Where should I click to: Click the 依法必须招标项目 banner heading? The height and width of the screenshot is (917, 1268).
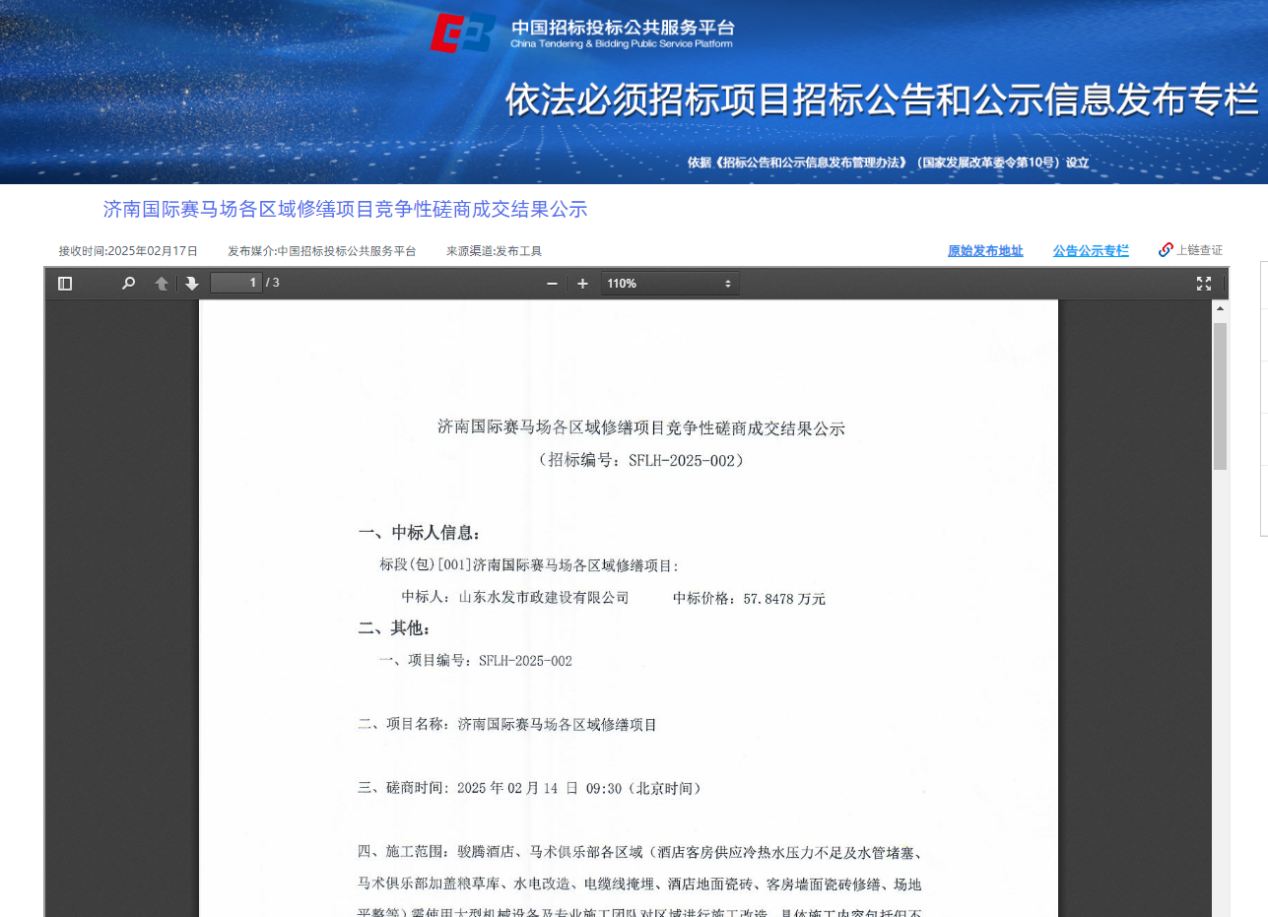(880, 101)
